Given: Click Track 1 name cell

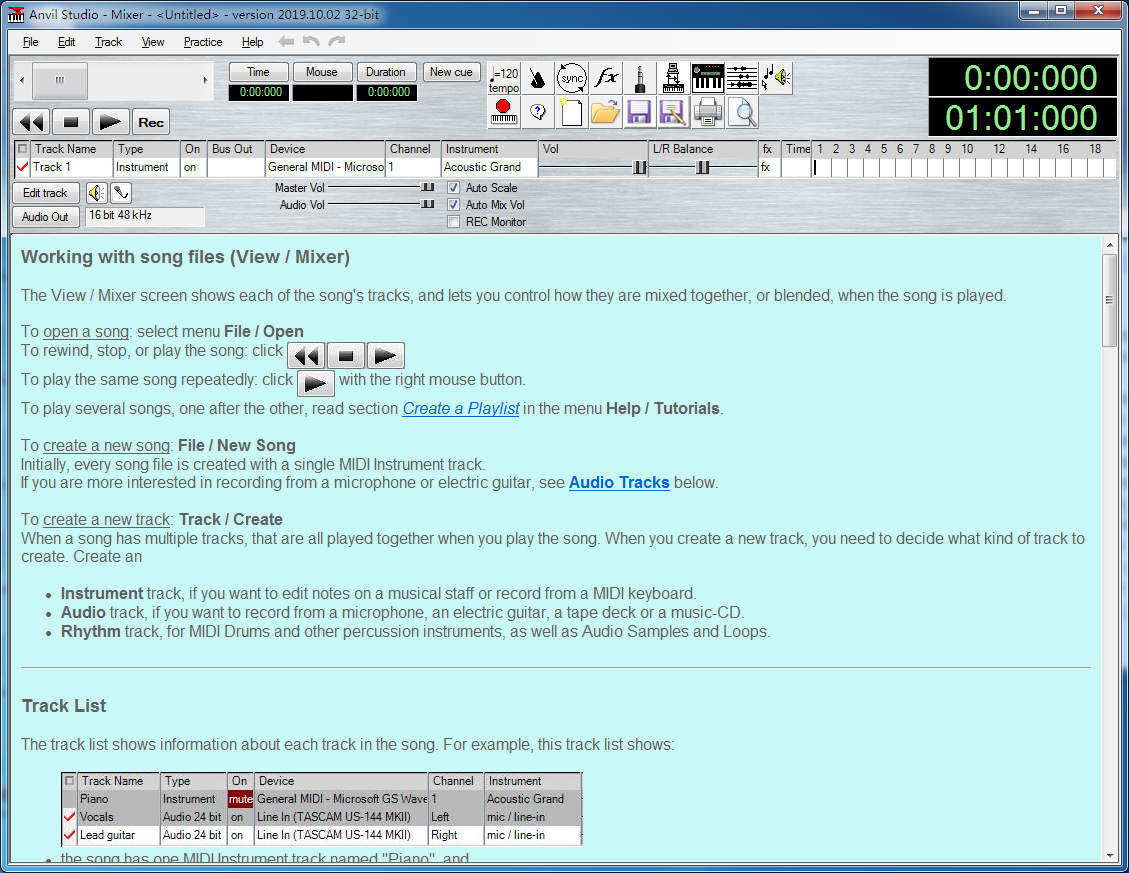Looking at the screenshot, I should pos(72,167).
